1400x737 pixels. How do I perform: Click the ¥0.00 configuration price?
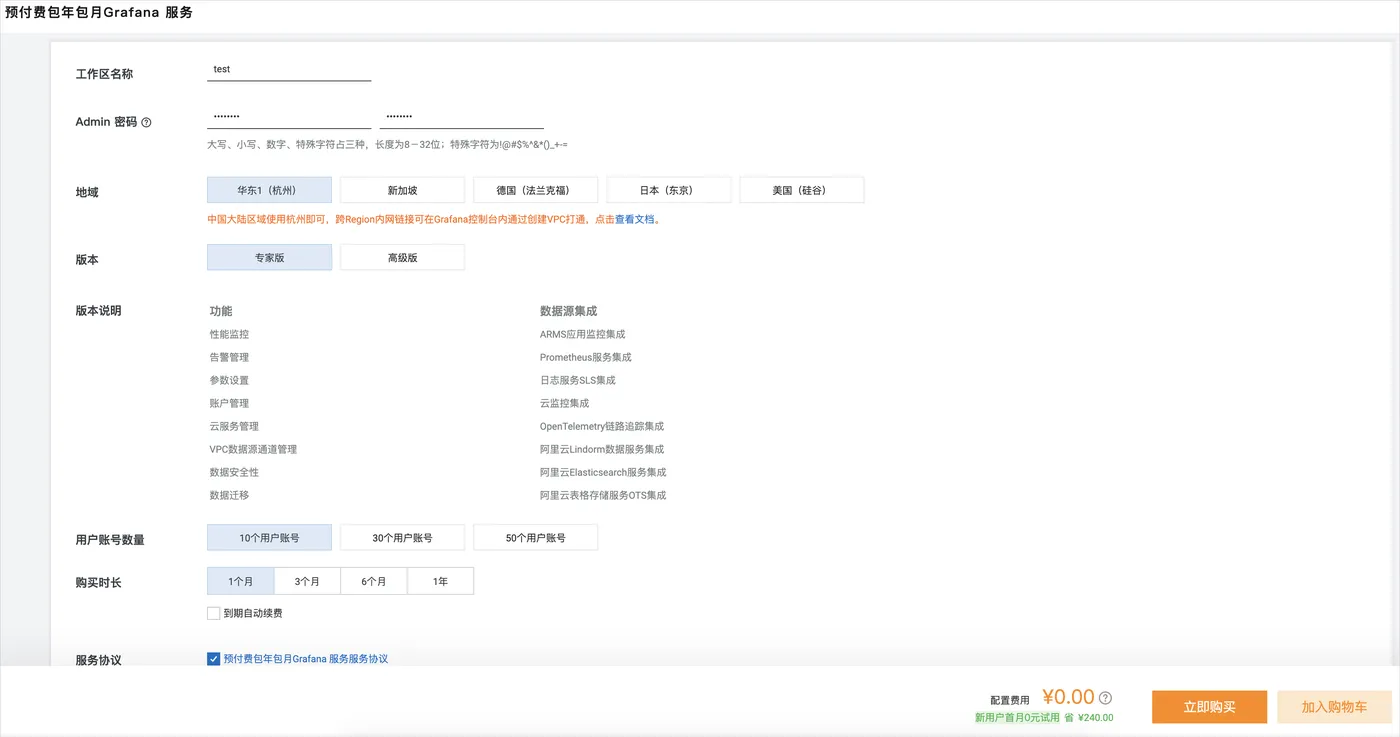1068,697
